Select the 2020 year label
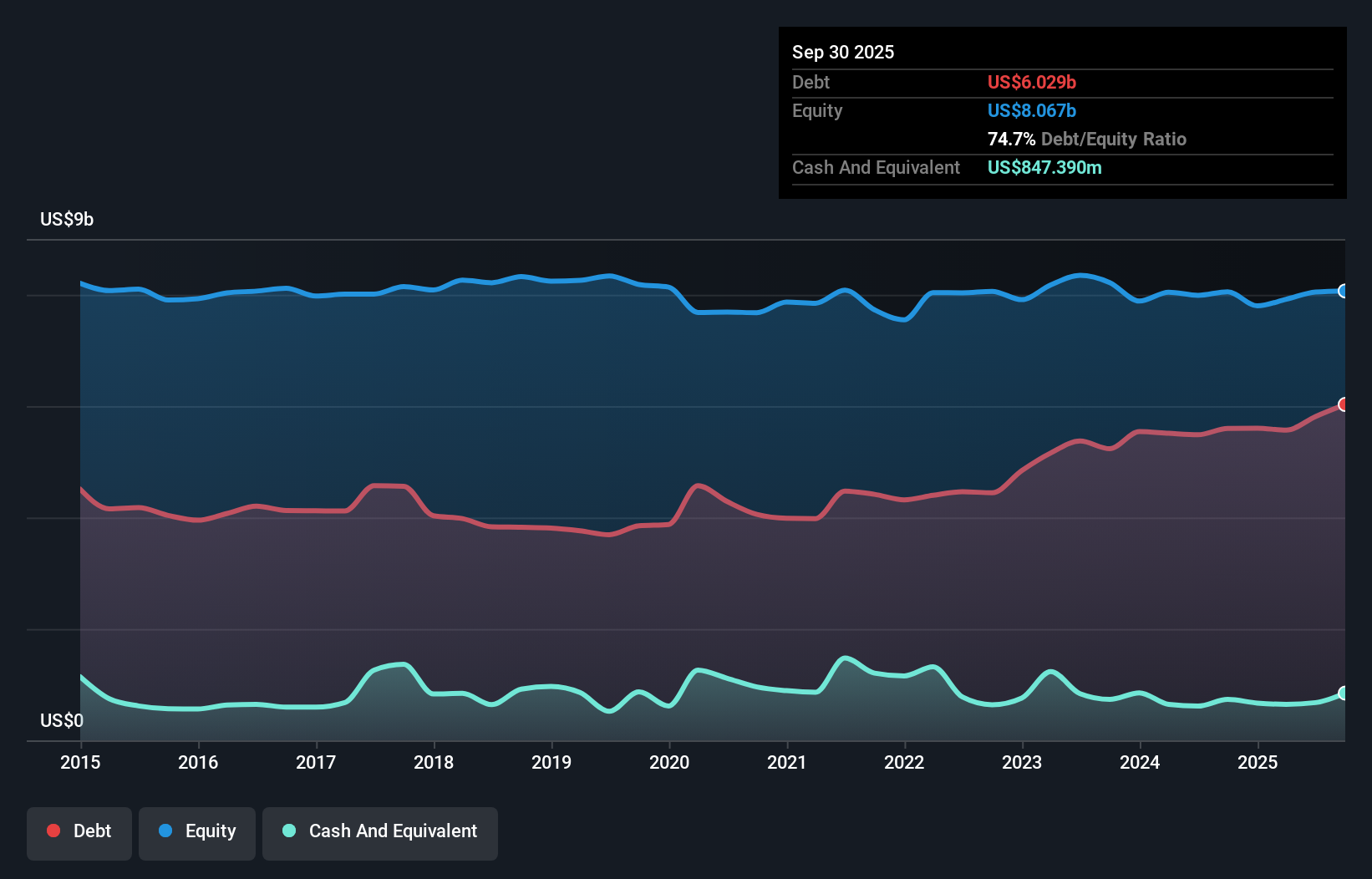Image resolution: width=1372 pixels, height=879 pixels. [x=668, y=762]
